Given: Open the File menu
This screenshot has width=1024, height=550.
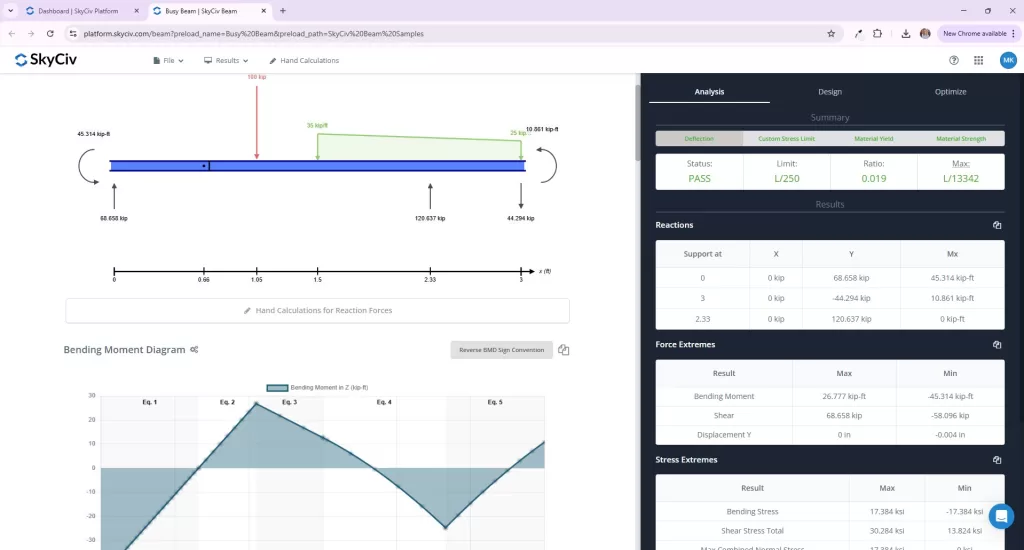Looking at the screenshot, I should point(168,61).
